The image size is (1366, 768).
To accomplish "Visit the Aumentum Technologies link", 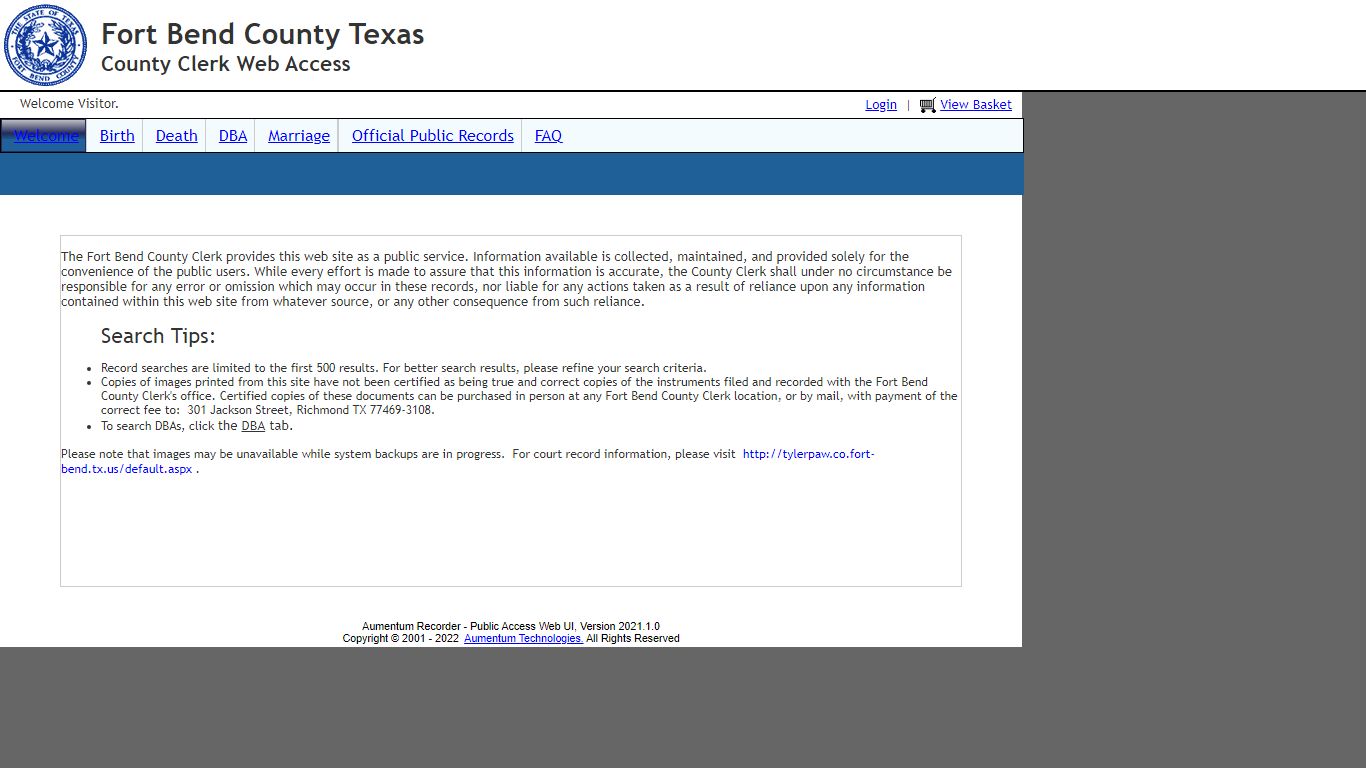I will pyautogui.click(x=523, y=638).
